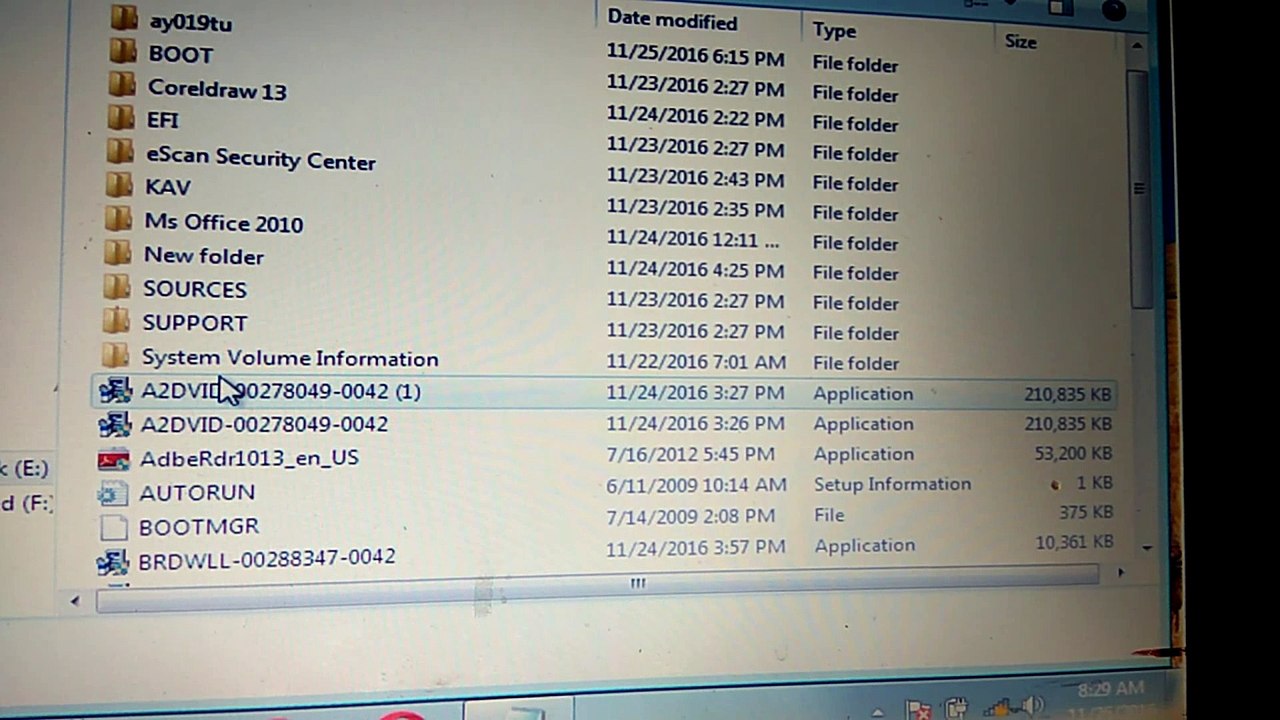Click the date 7/14/2009 2:08 PM

point(690,516)
